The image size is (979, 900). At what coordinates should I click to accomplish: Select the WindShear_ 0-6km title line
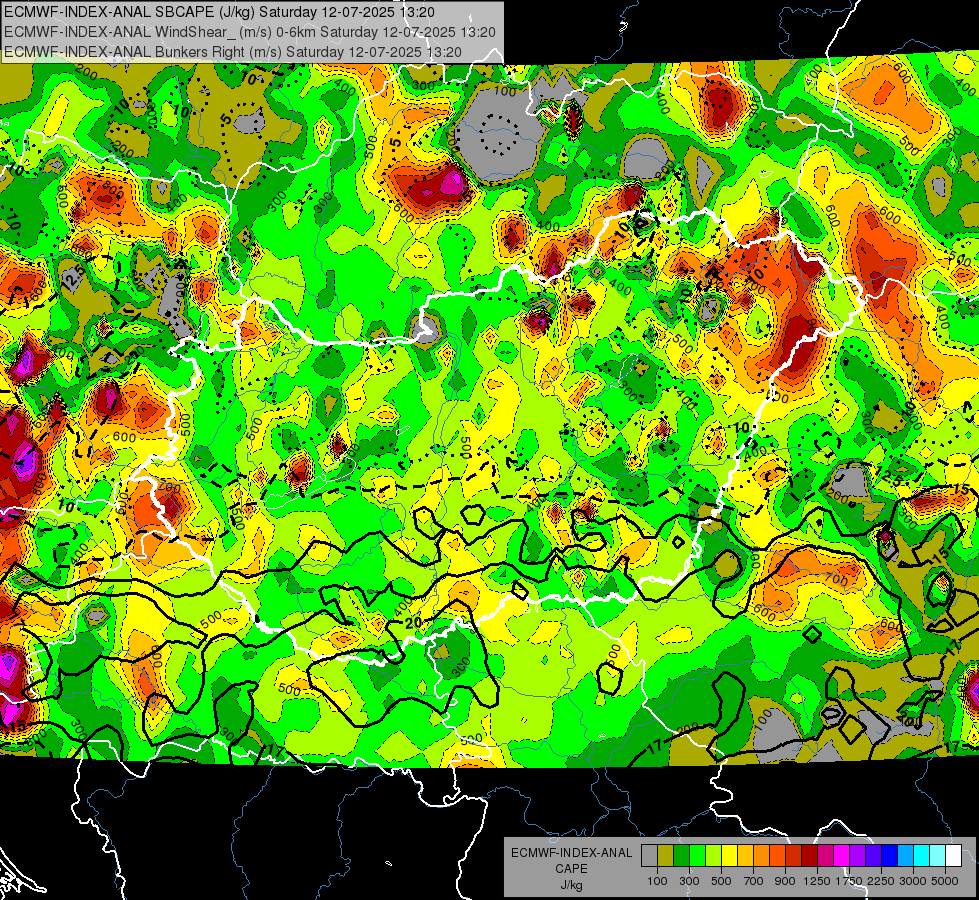pos(249,32)
